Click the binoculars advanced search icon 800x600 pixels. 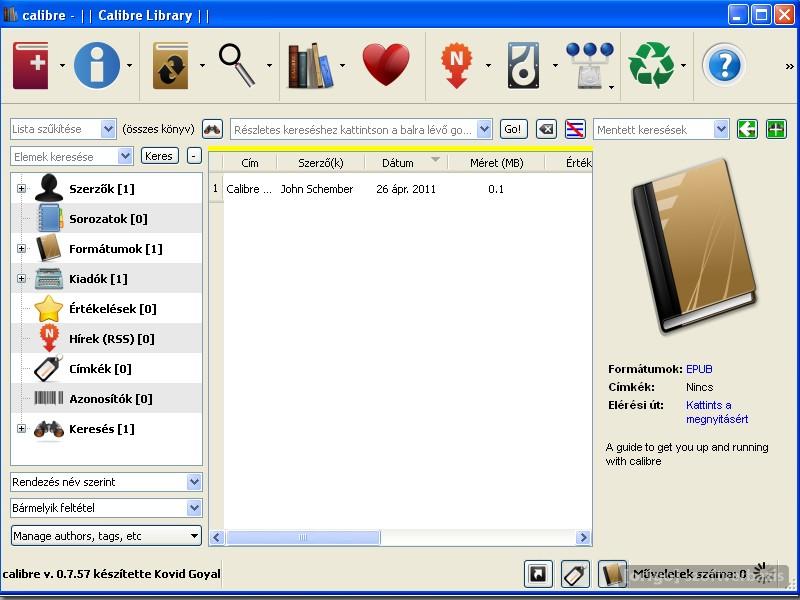pyautogui.click(x=212, y=129)
